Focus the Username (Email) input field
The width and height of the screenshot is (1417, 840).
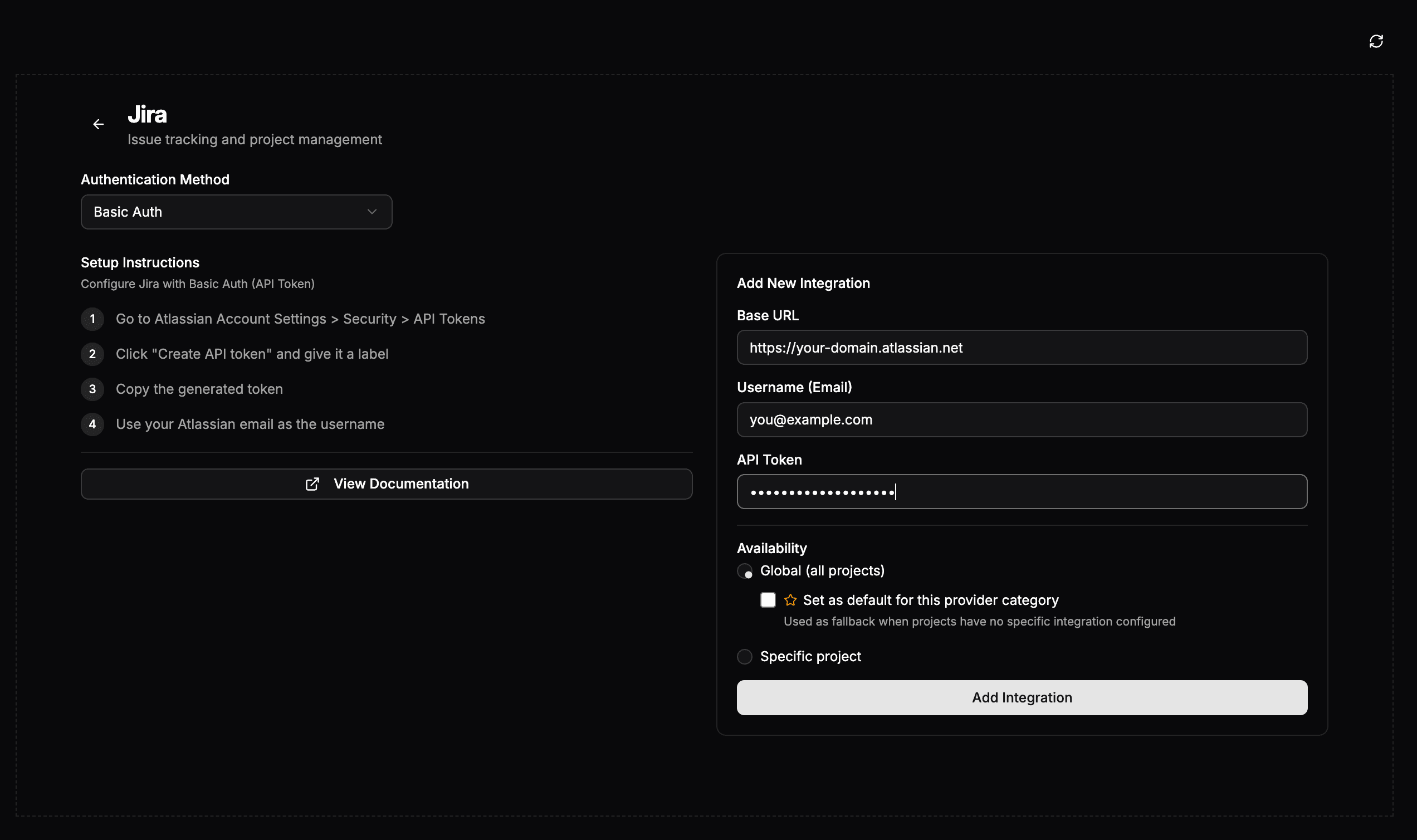click(x=1022, y=419)
